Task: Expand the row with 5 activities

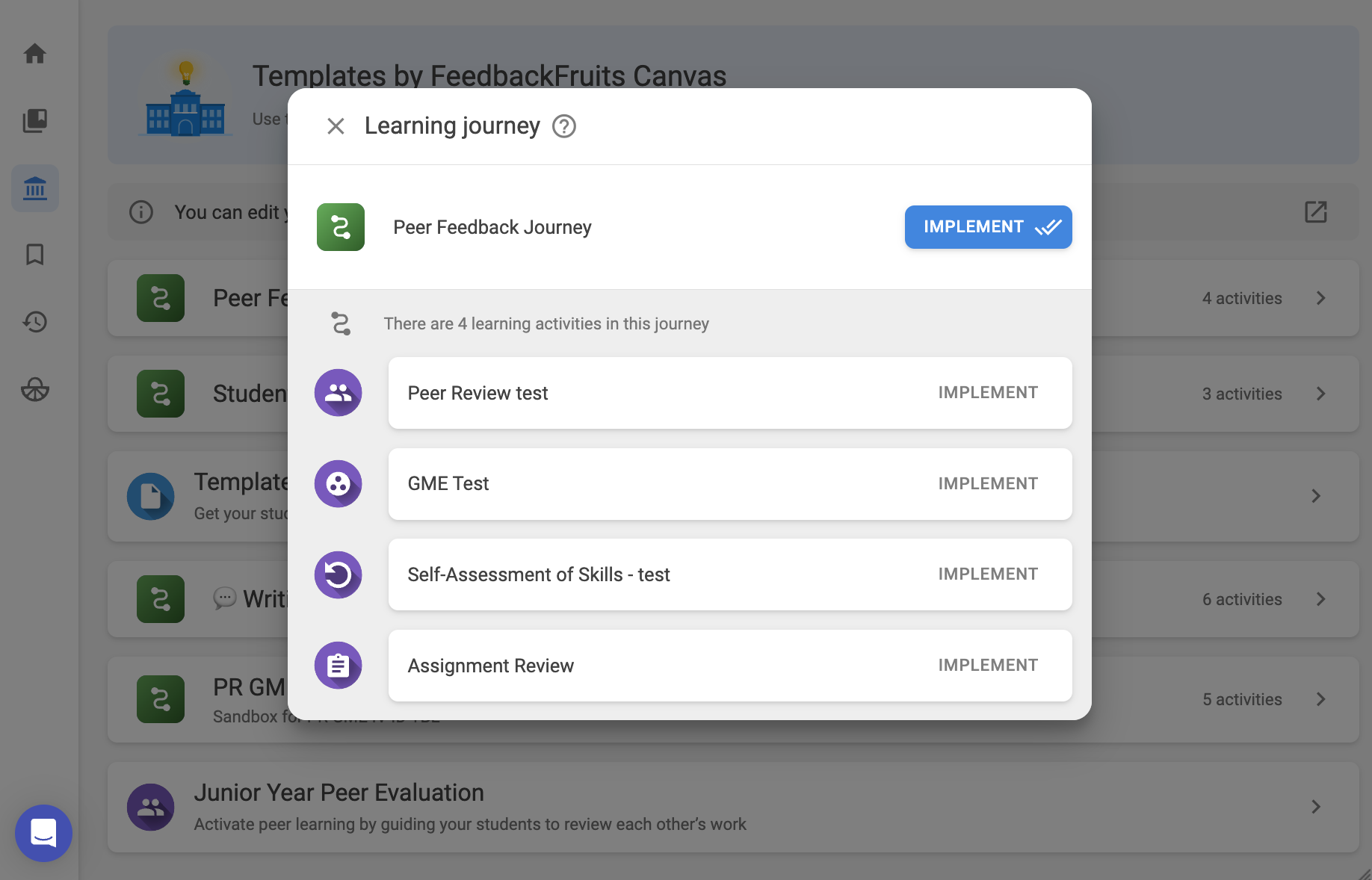Action: [1321, 699]
